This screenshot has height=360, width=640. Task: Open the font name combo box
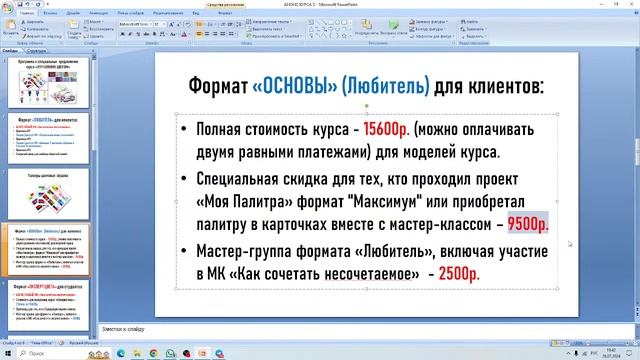point(135,24)
